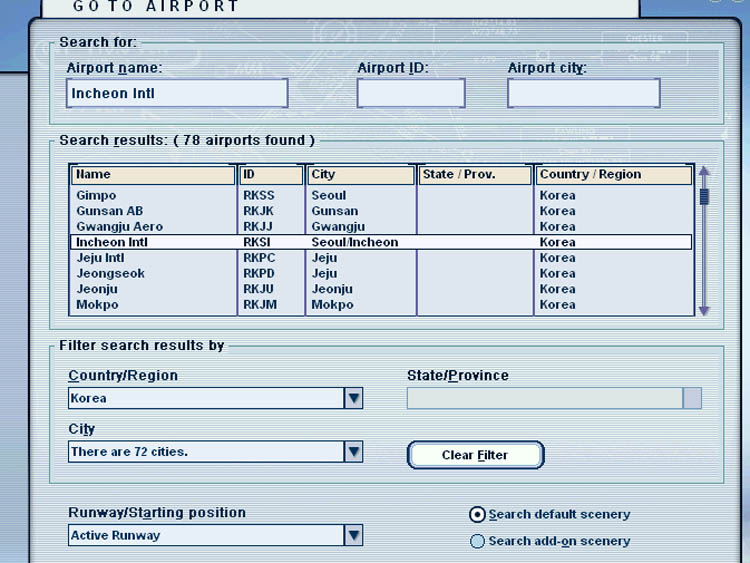Click the Airport name input field

click(x=177, y=93)
